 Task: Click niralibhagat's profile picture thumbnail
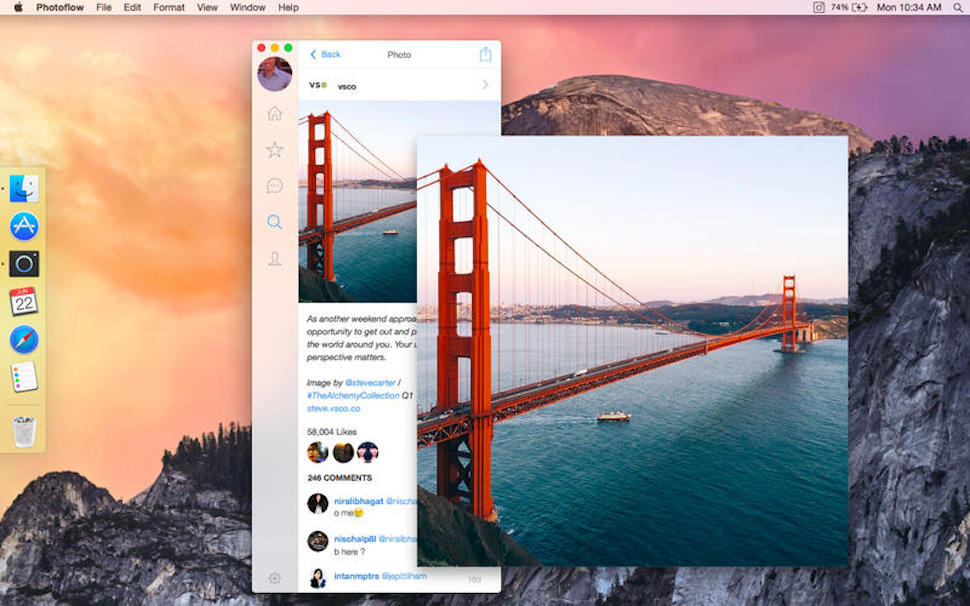(x=317, y=501)
